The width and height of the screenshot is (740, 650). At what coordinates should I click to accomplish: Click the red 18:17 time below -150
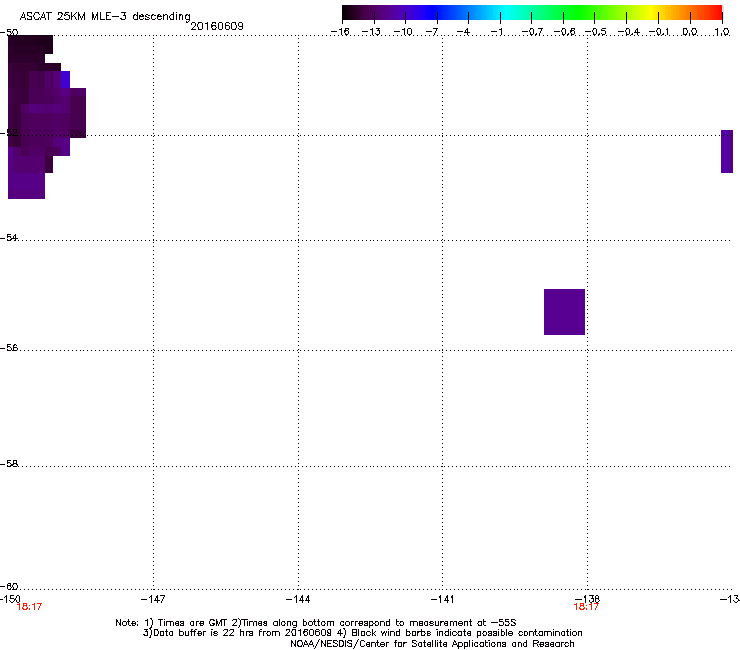coord(29,607)
